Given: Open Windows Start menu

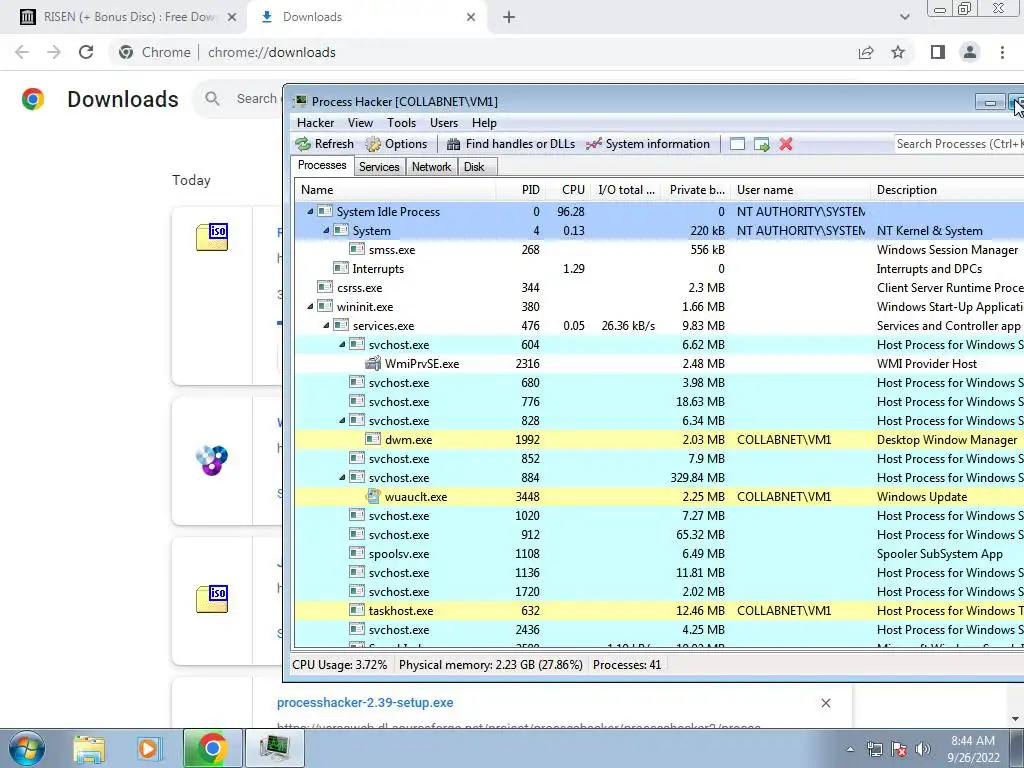Looking at the screenshot, I should pyautogui.click(x=27, y=748).
